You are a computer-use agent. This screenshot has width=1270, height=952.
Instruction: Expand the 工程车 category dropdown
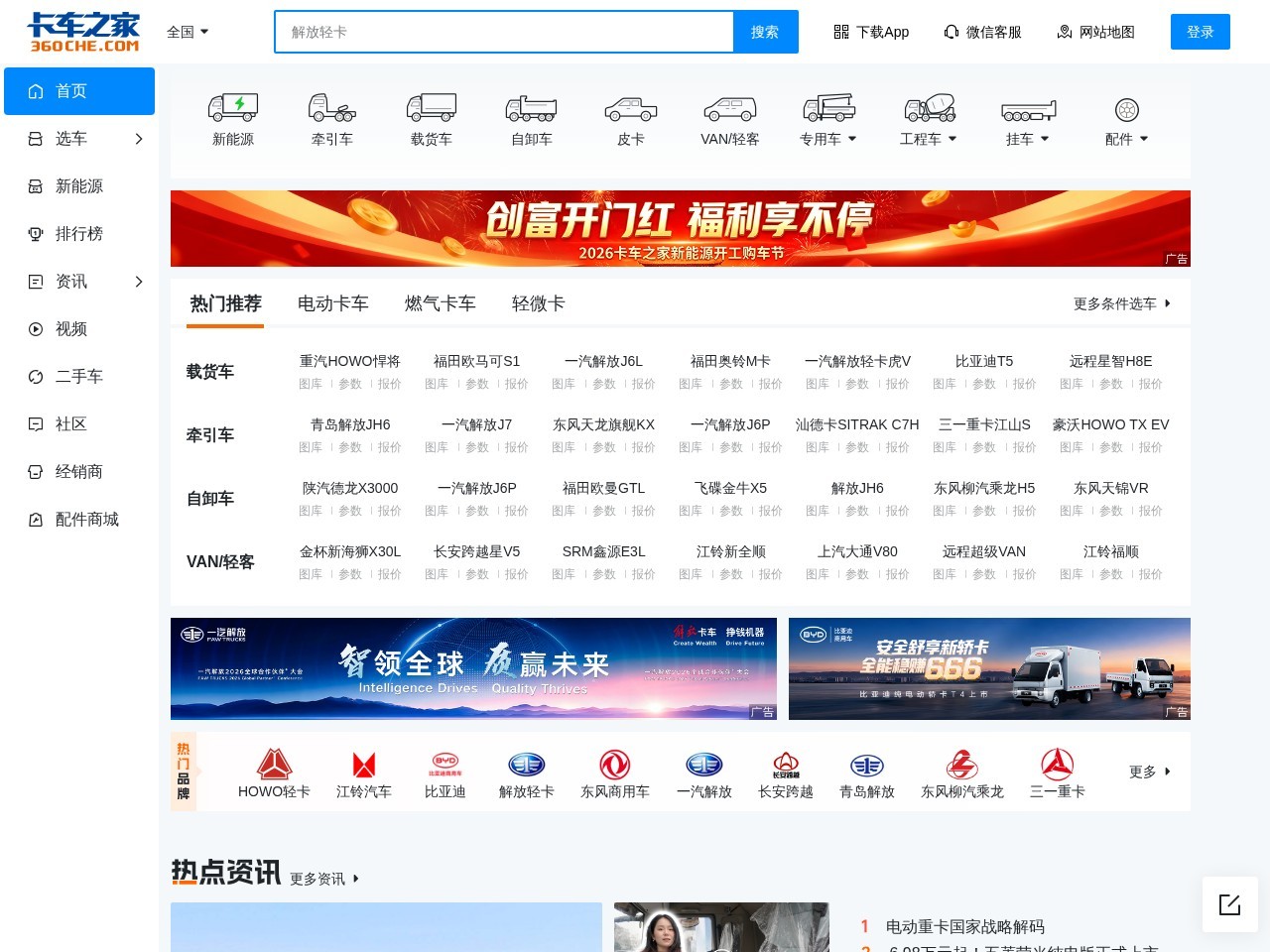927,140
